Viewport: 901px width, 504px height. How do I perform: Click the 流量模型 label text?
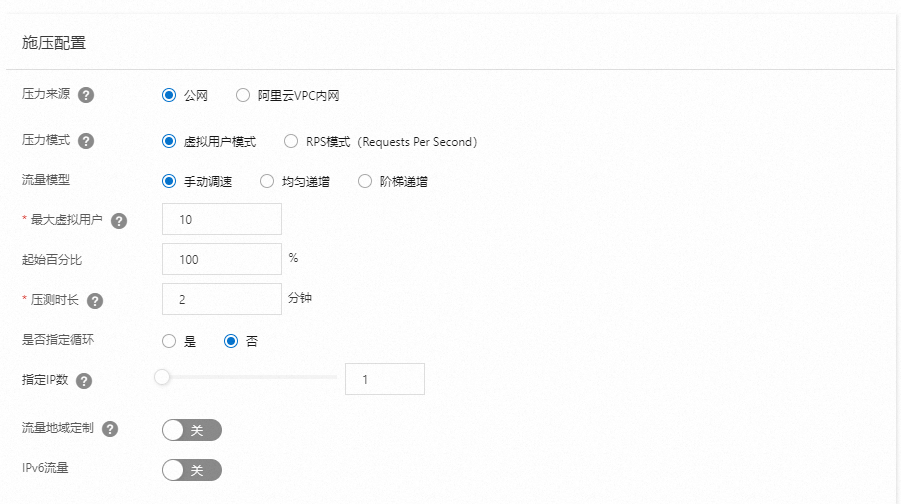[x=46, y=180]
